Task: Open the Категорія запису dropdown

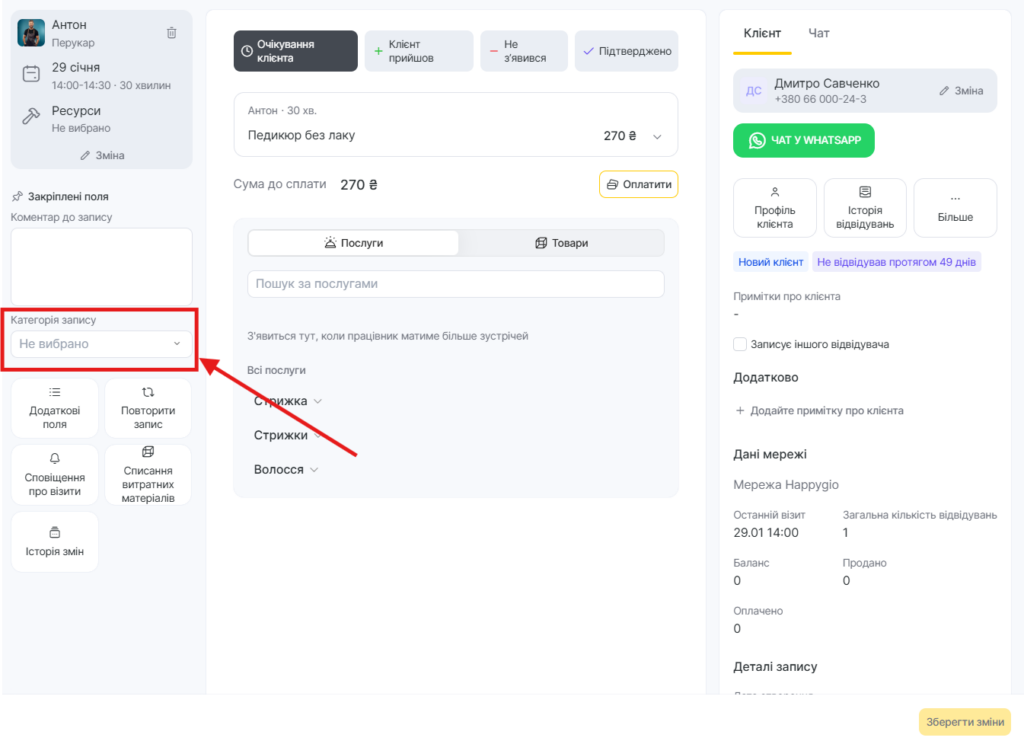Action: click(x=101, y=344)
